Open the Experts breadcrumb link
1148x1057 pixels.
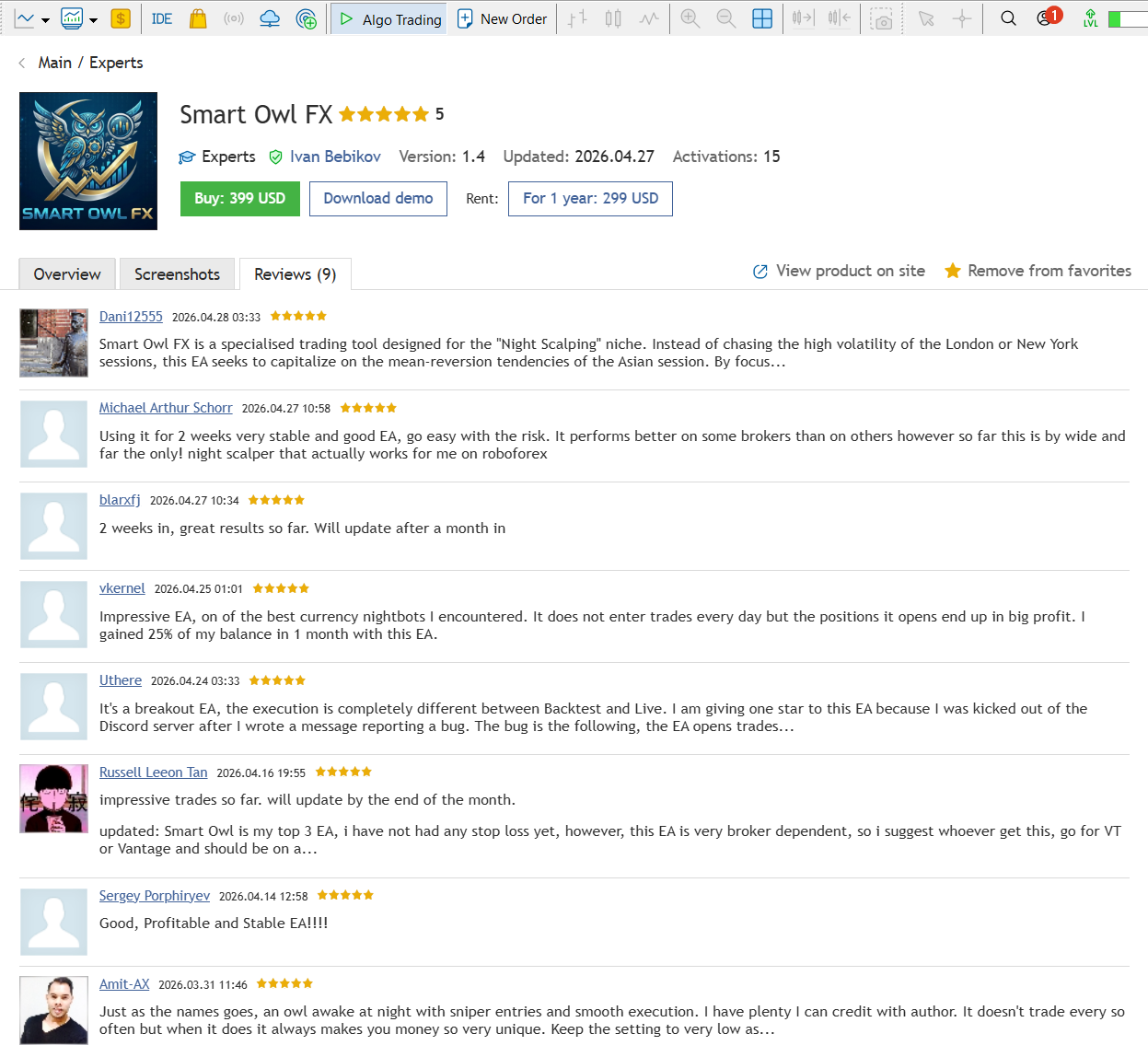click(x=116, y=63)
